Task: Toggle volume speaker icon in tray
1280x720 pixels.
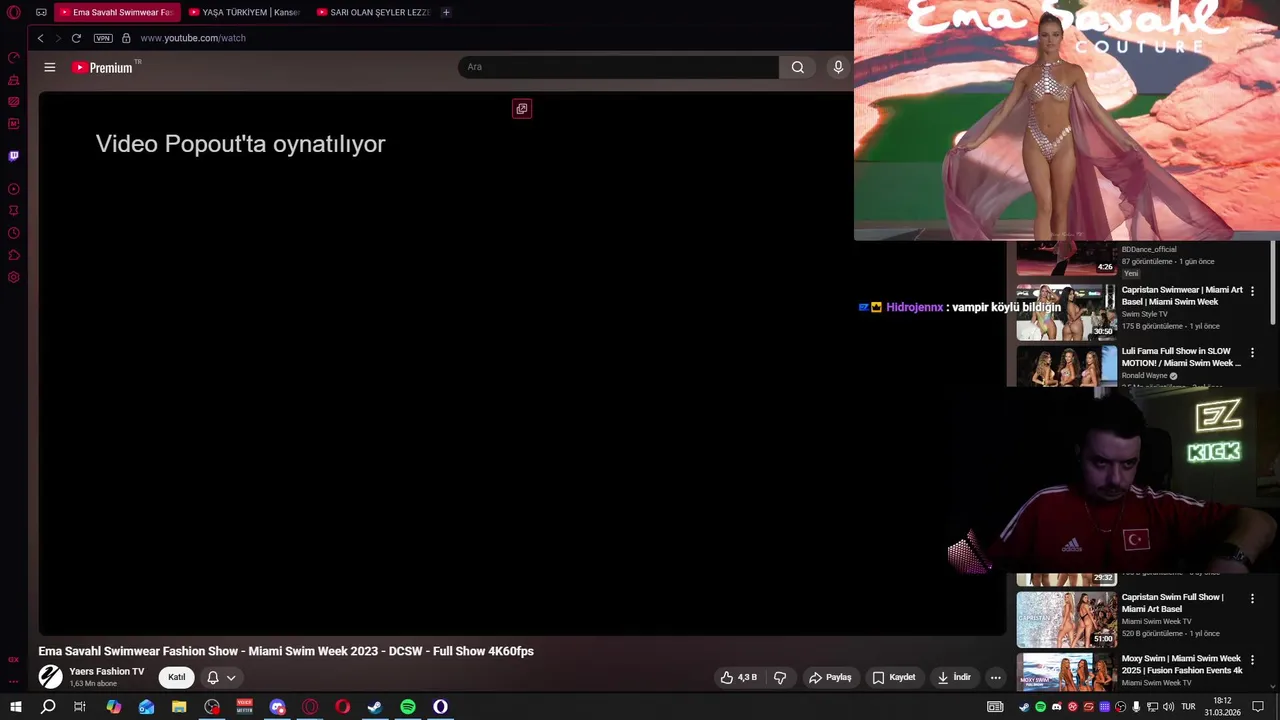Action: tap(1168, 707)
